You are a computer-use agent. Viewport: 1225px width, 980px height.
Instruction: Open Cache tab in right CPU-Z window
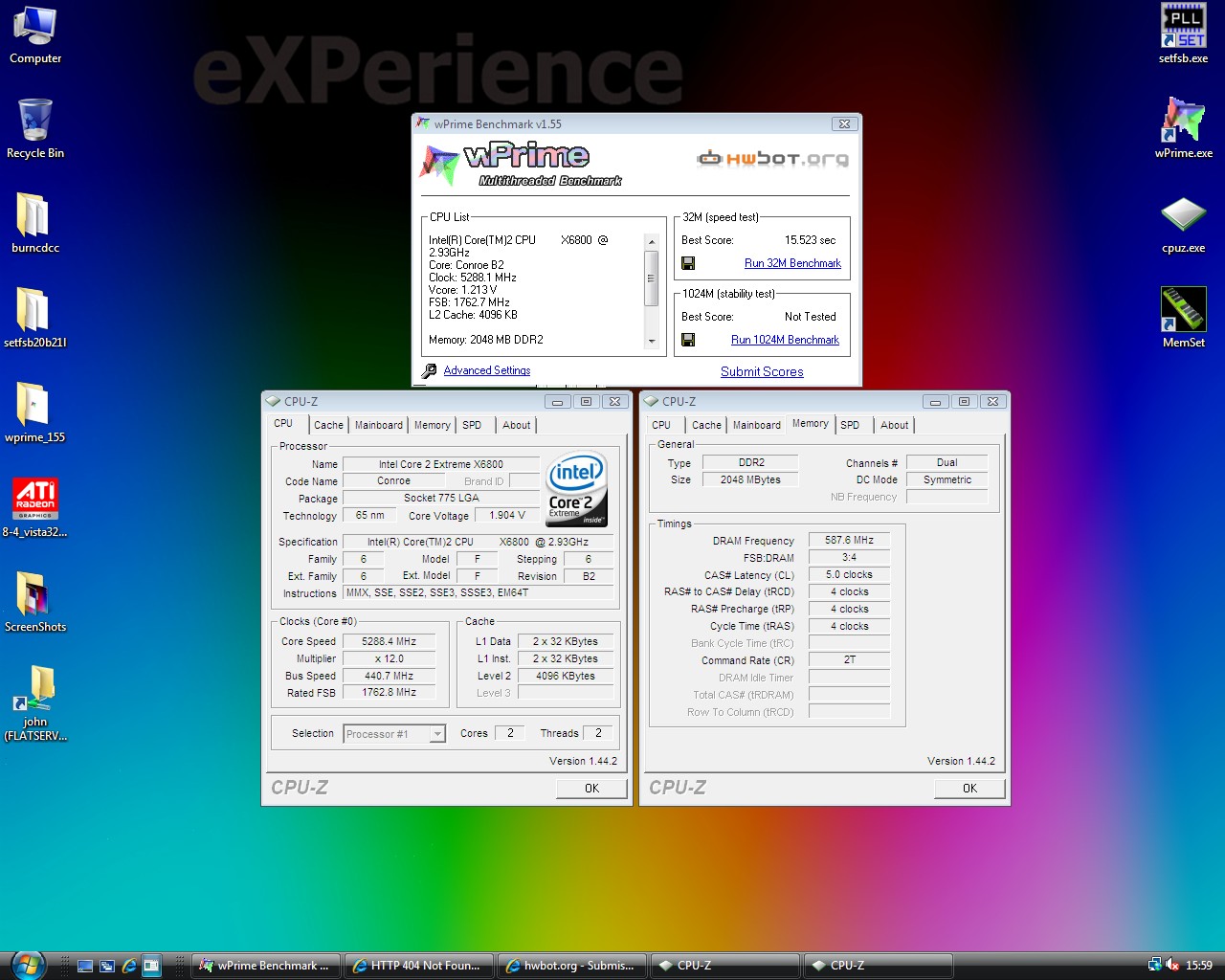706,425
